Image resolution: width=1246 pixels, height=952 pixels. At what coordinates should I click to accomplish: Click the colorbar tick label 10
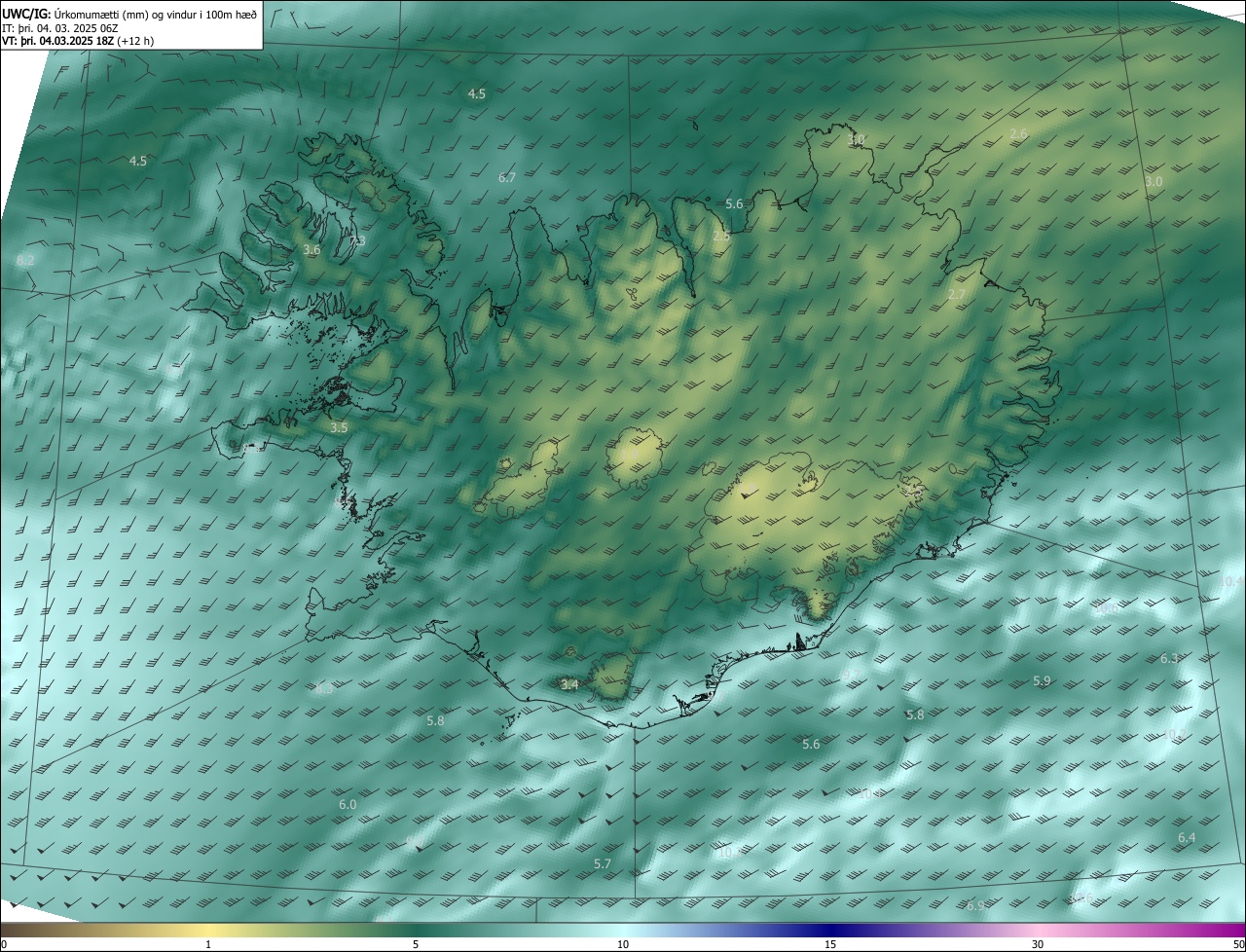[623, 945]
